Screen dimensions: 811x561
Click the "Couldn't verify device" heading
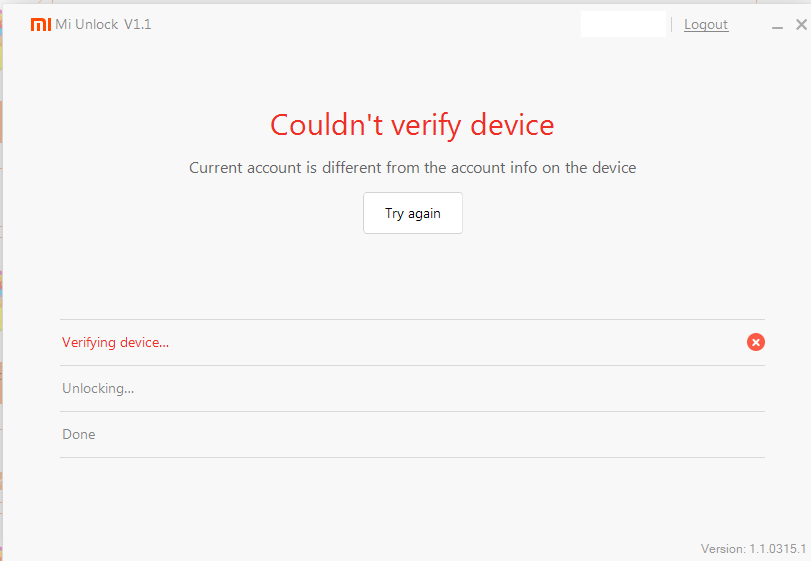coord(412,125)
